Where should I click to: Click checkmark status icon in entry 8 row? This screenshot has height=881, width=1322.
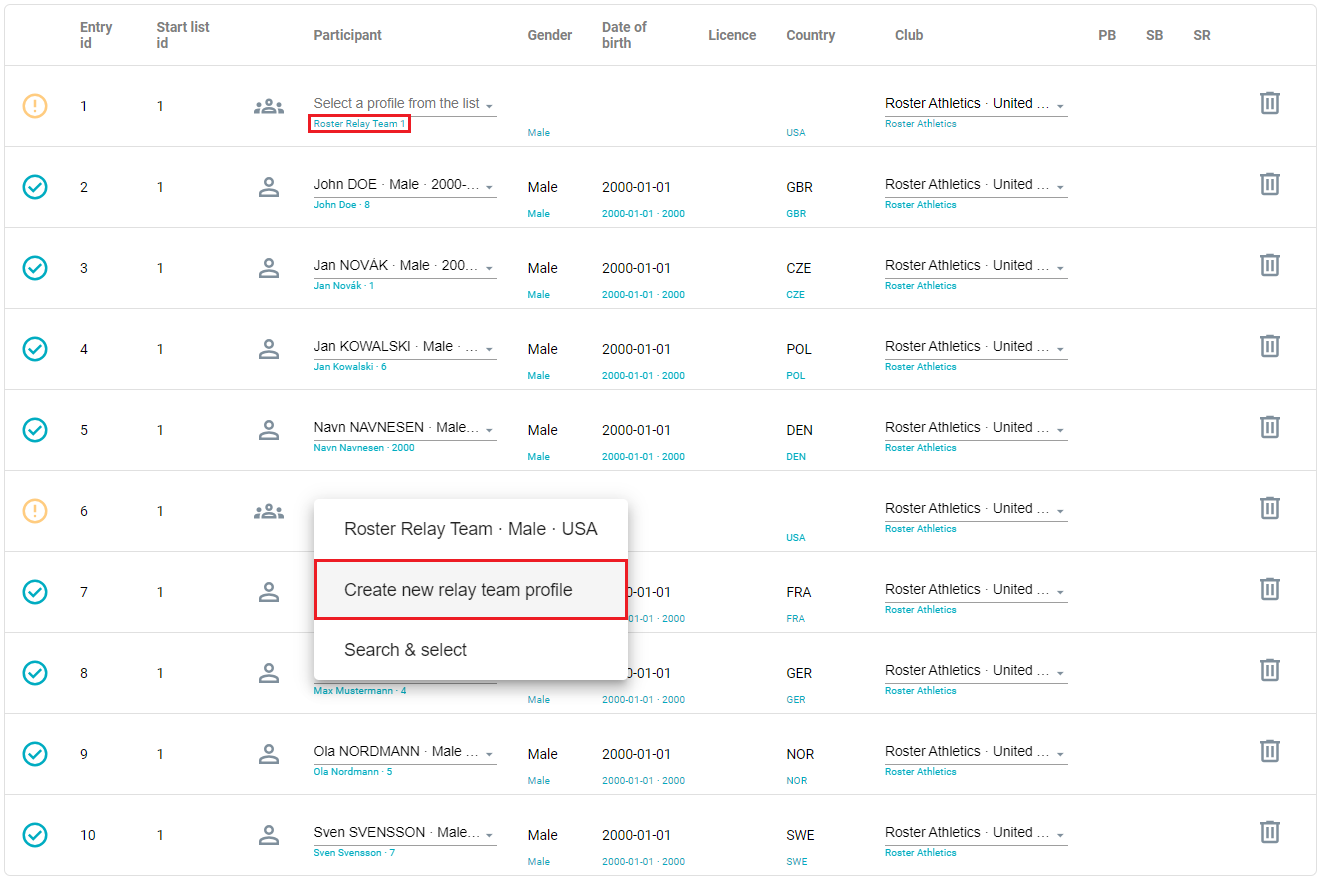pos(35,673)
